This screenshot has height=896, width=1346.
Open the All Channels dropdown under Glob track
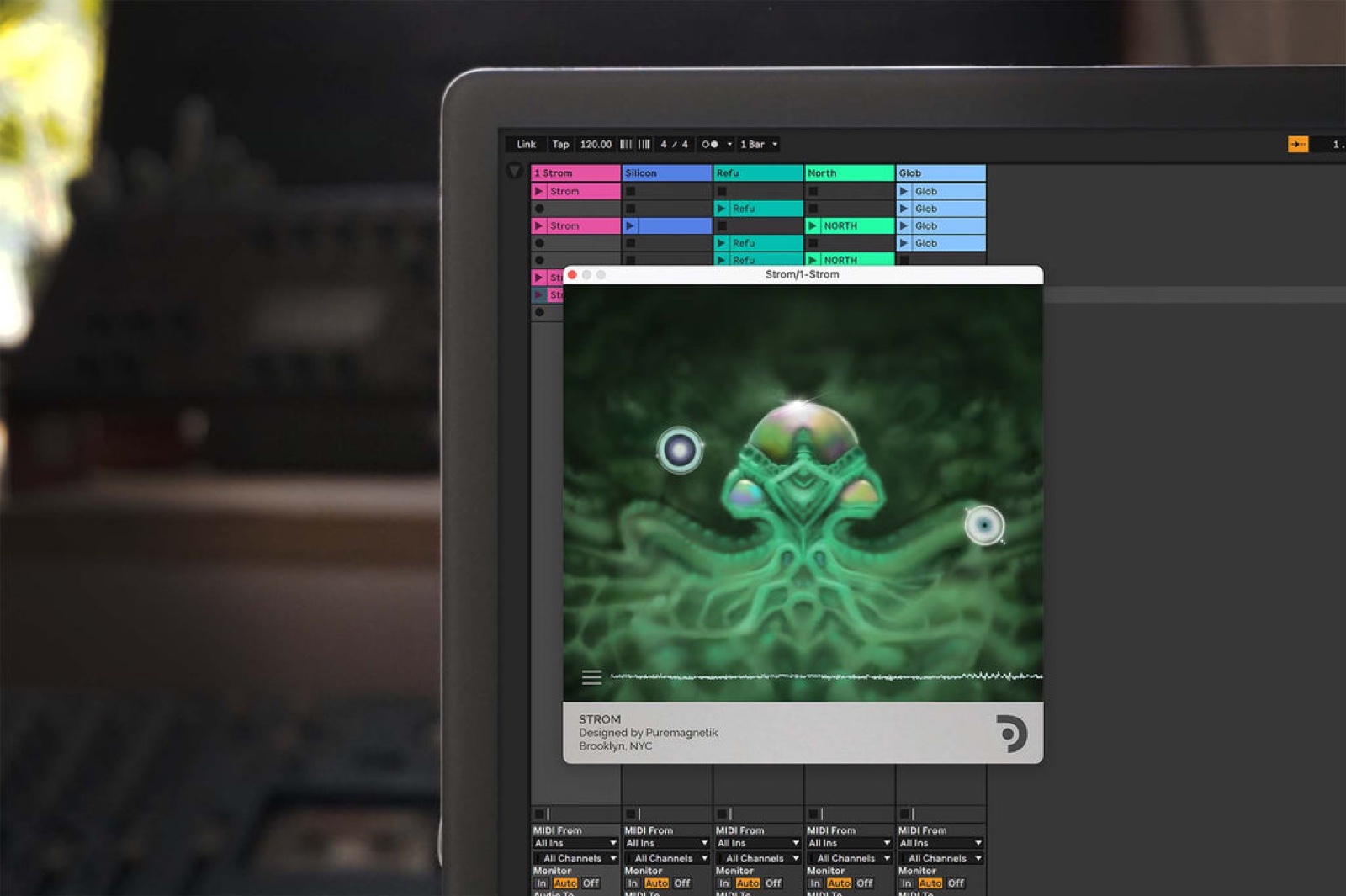[x=941, y=858]
